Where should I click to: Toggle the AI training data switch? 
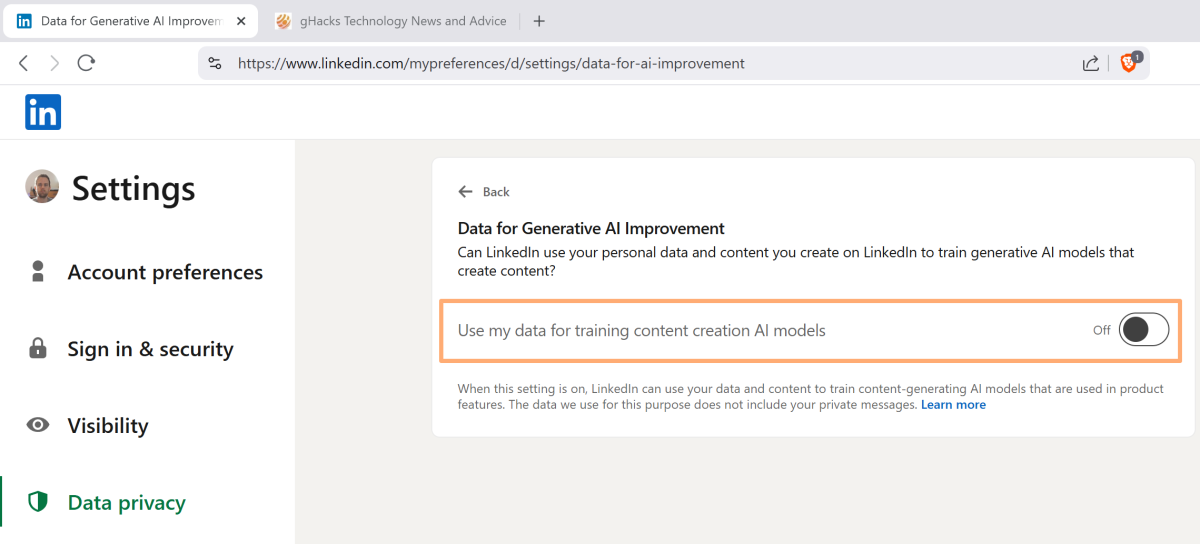1143,329
